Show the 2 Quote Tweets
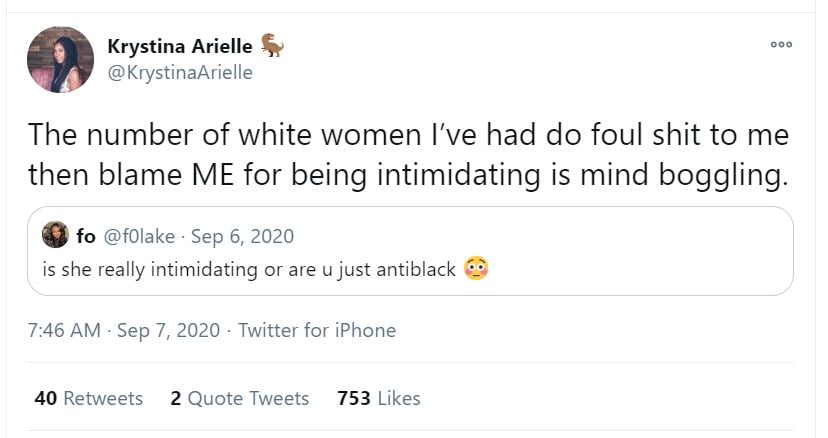The image size is (828, 438). 240,398
